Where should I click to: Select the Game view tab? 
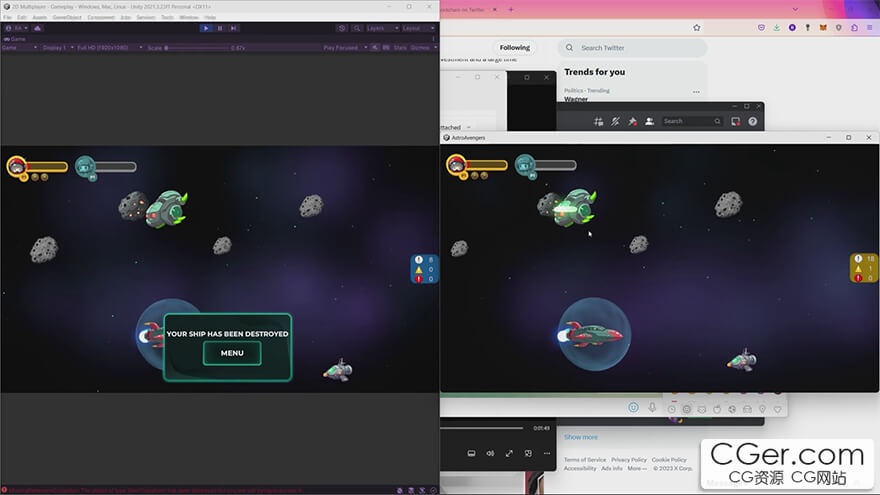[15, 39]
